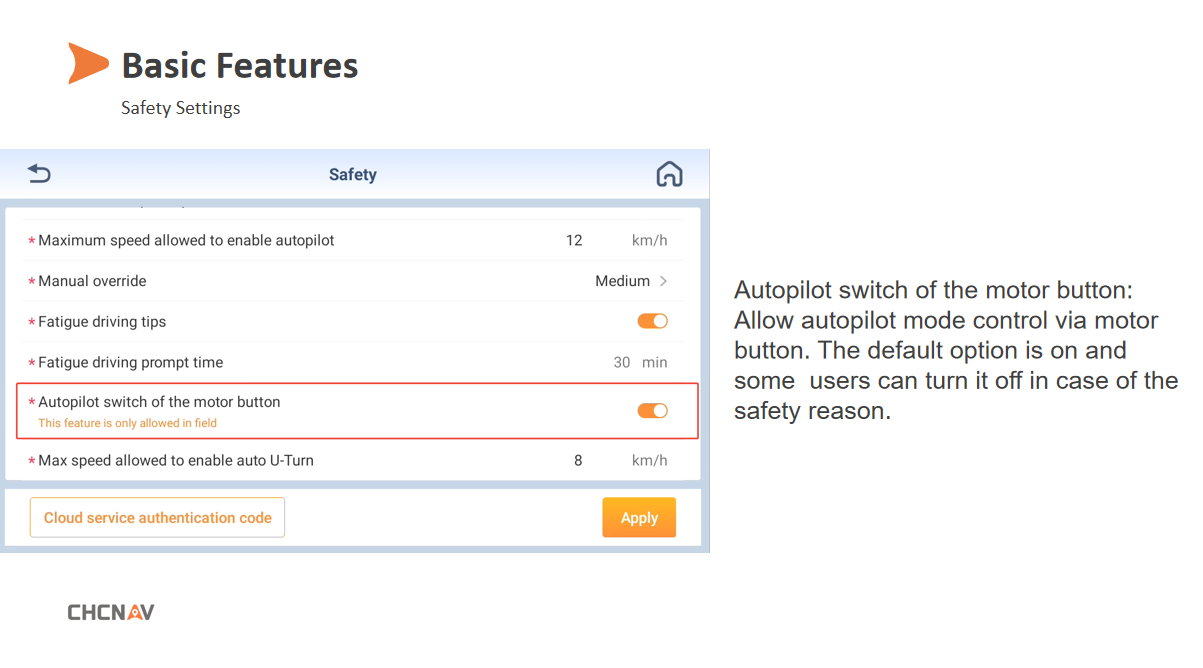Click 'This feature is only allowed in field' note
This screenshot has height=668, width=1203.
click(x=127, y=423)
